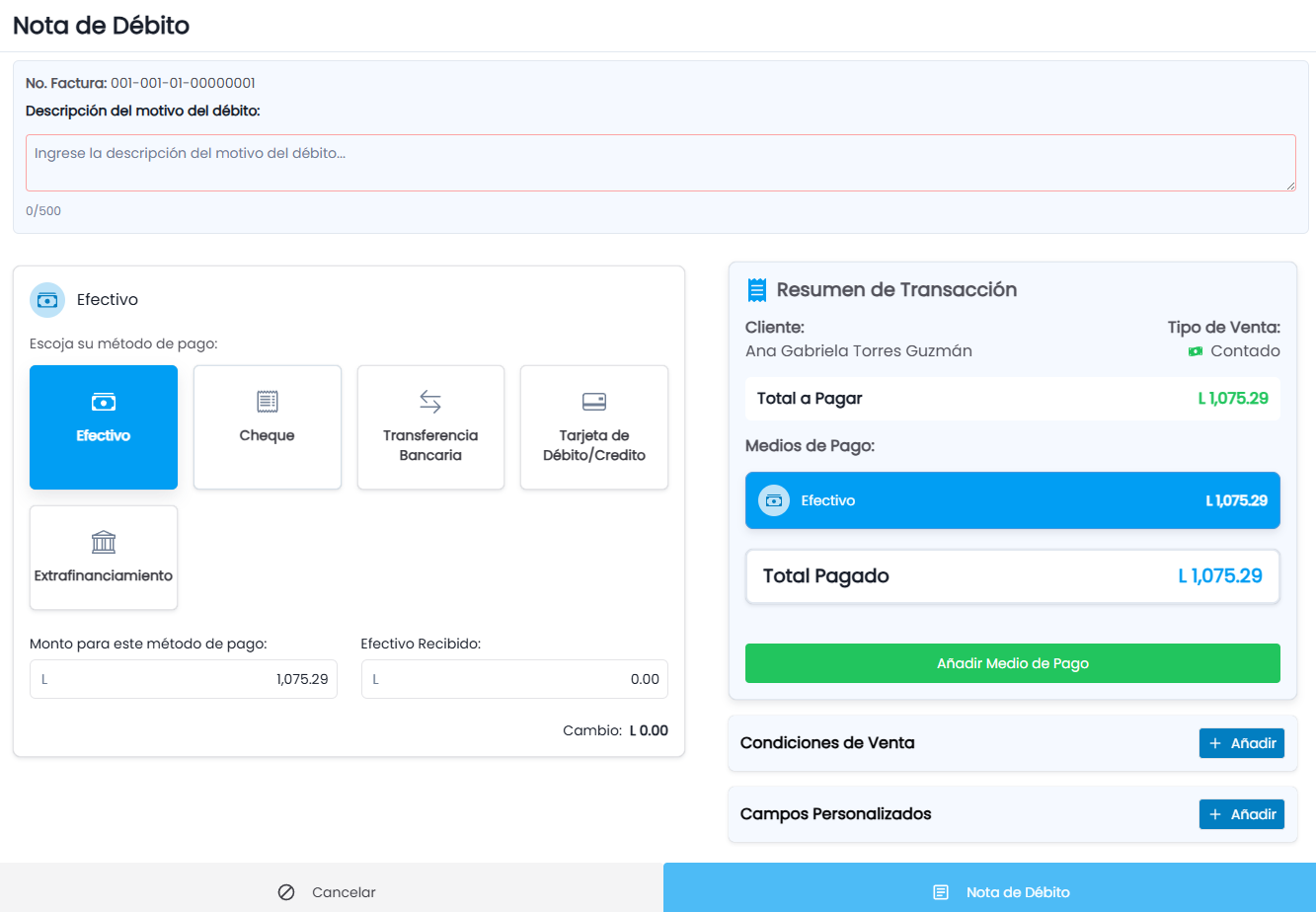The width and height of the screenshot is (1316, 912).
Task: Click the Efectivo Recibido amount field
Action: pyautogui.click(x=514, y=679)
